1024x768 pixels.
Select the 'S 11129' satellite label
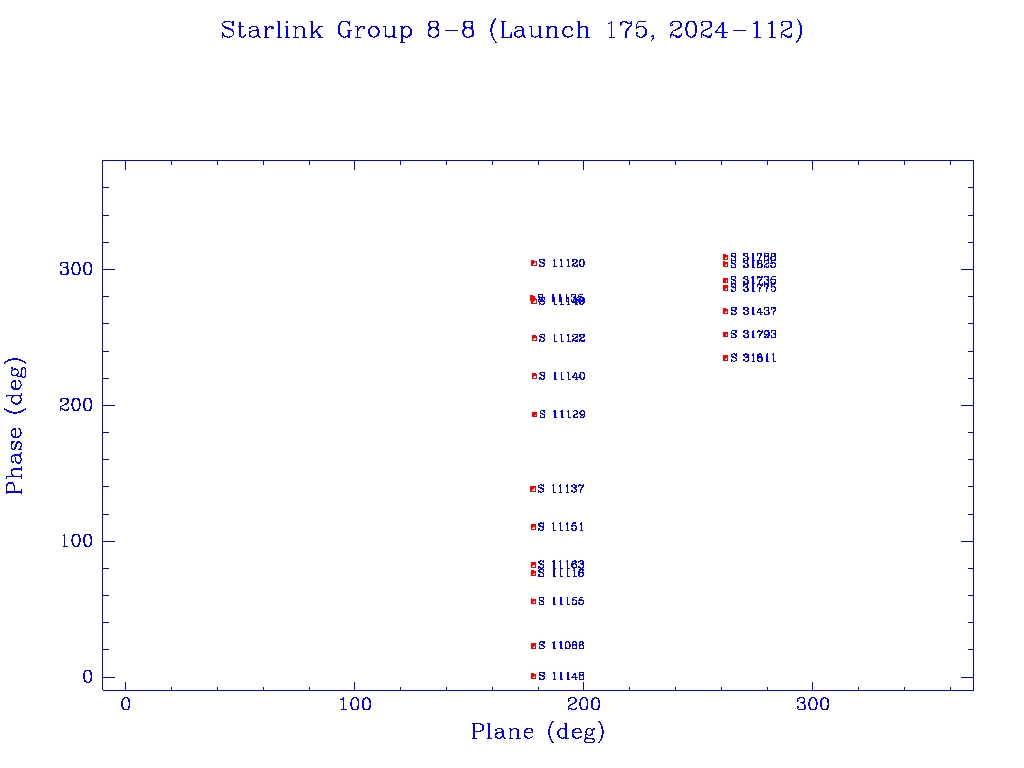(562, 414)
